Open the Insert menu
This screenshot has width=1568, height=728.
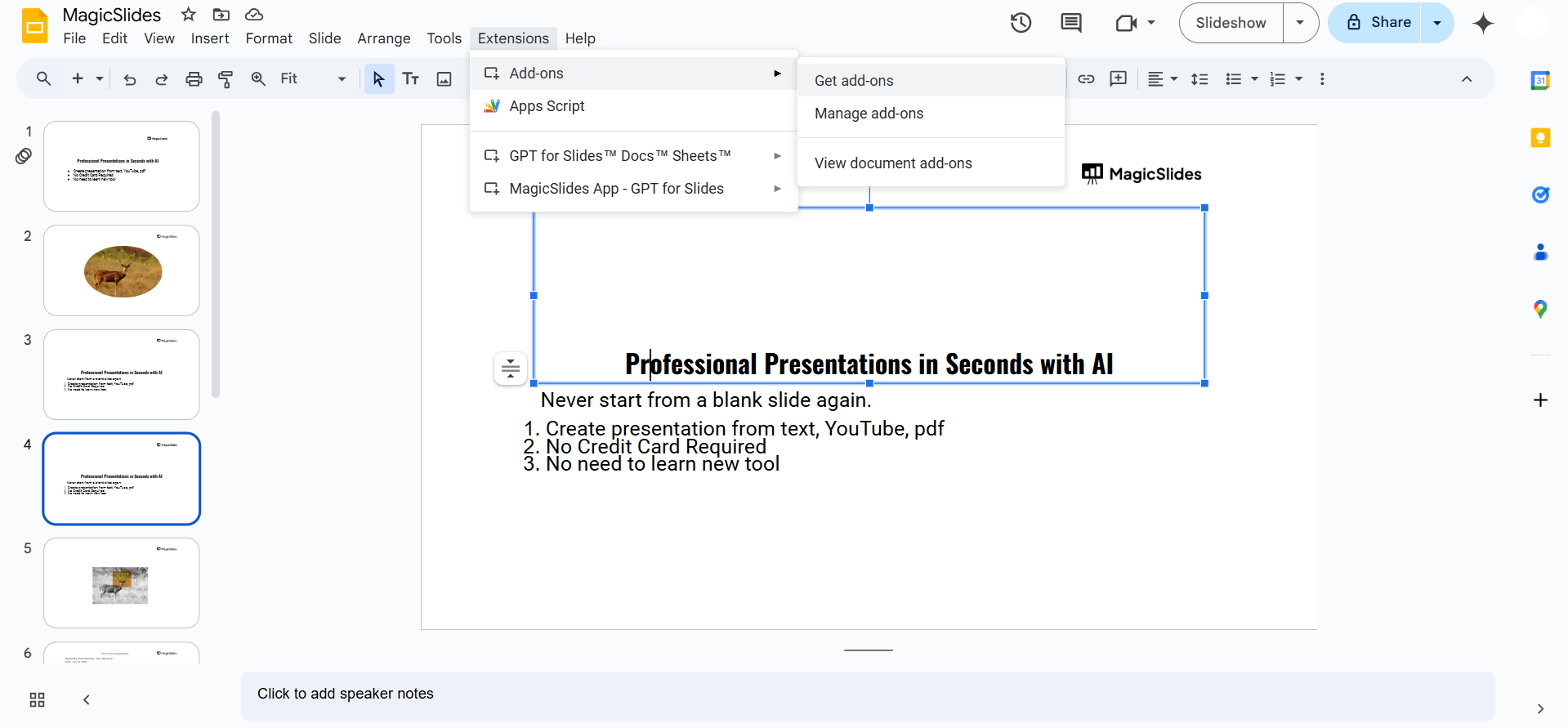210,38
